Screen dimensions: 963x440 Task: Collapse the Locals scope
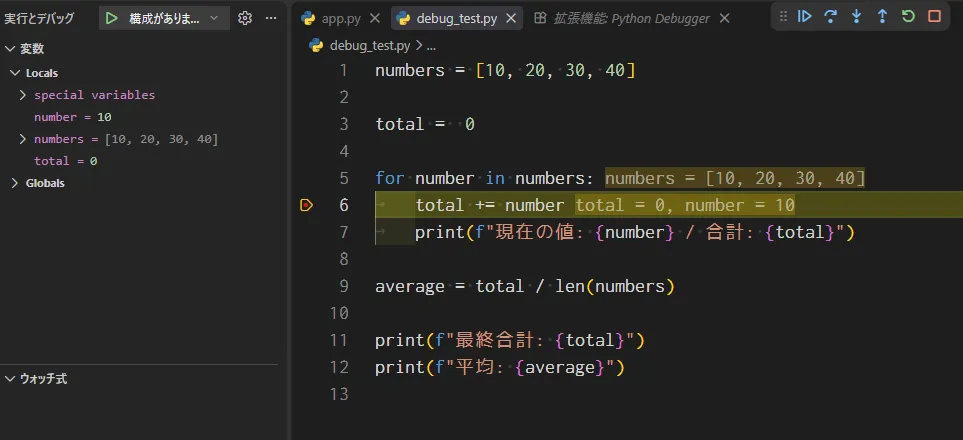15,73
